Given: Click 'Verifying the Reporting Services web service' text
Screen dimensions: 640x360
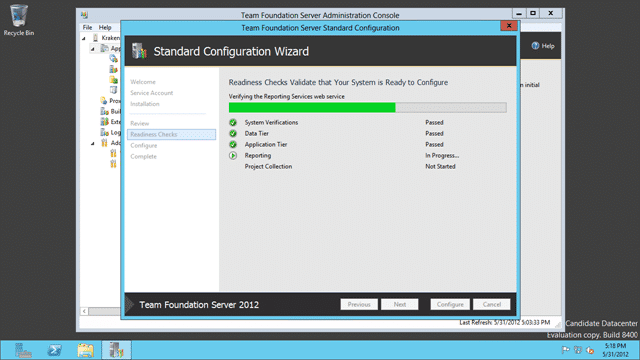Looking at the screenshot, I should 287,97.
